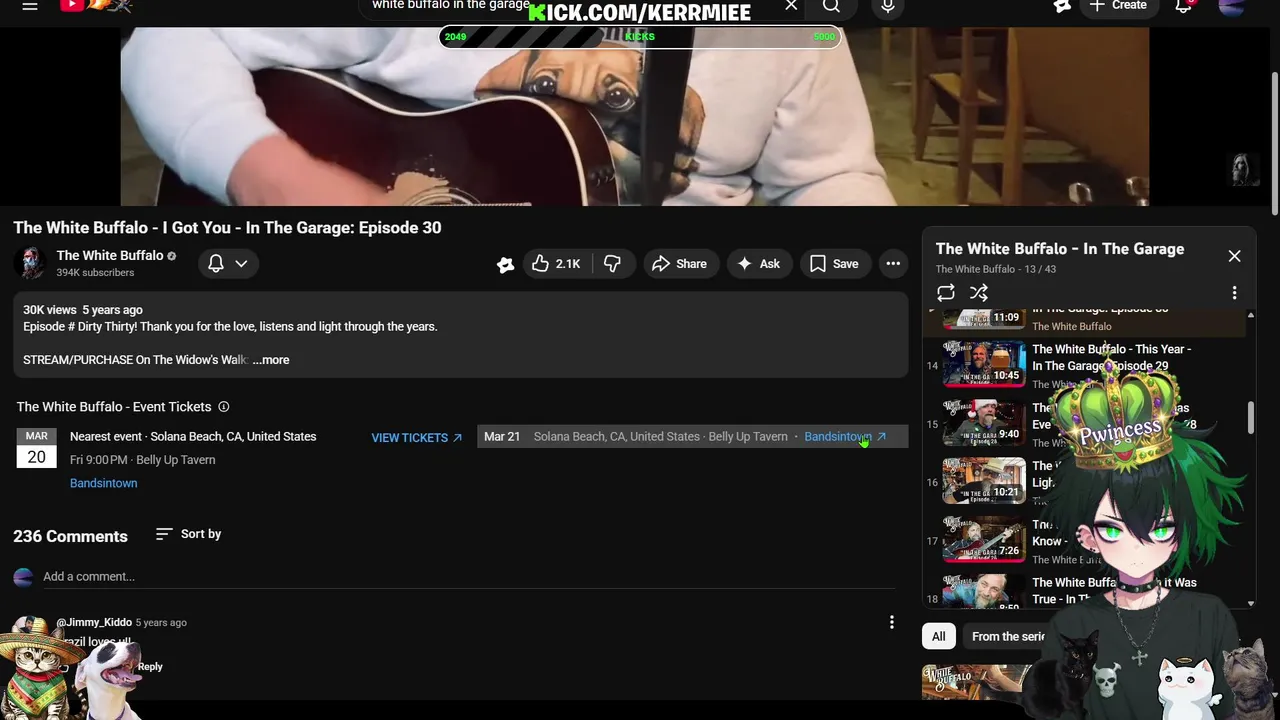Viewport: 1280px width, 720px height.
Task: Click the currently playing 11:09 playlist thumbnail
Action: click(x=984, y=318)
